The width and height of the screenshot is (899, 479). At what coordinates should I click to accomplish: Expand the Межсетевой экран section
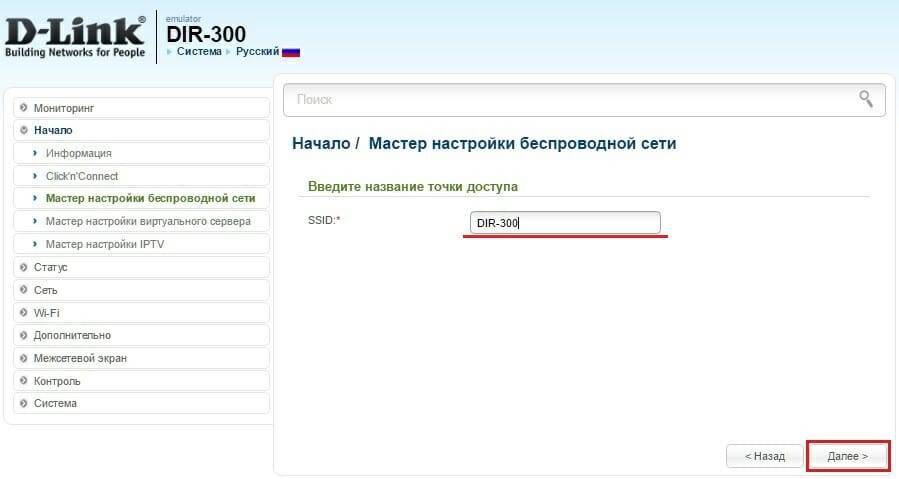point(80,358)
